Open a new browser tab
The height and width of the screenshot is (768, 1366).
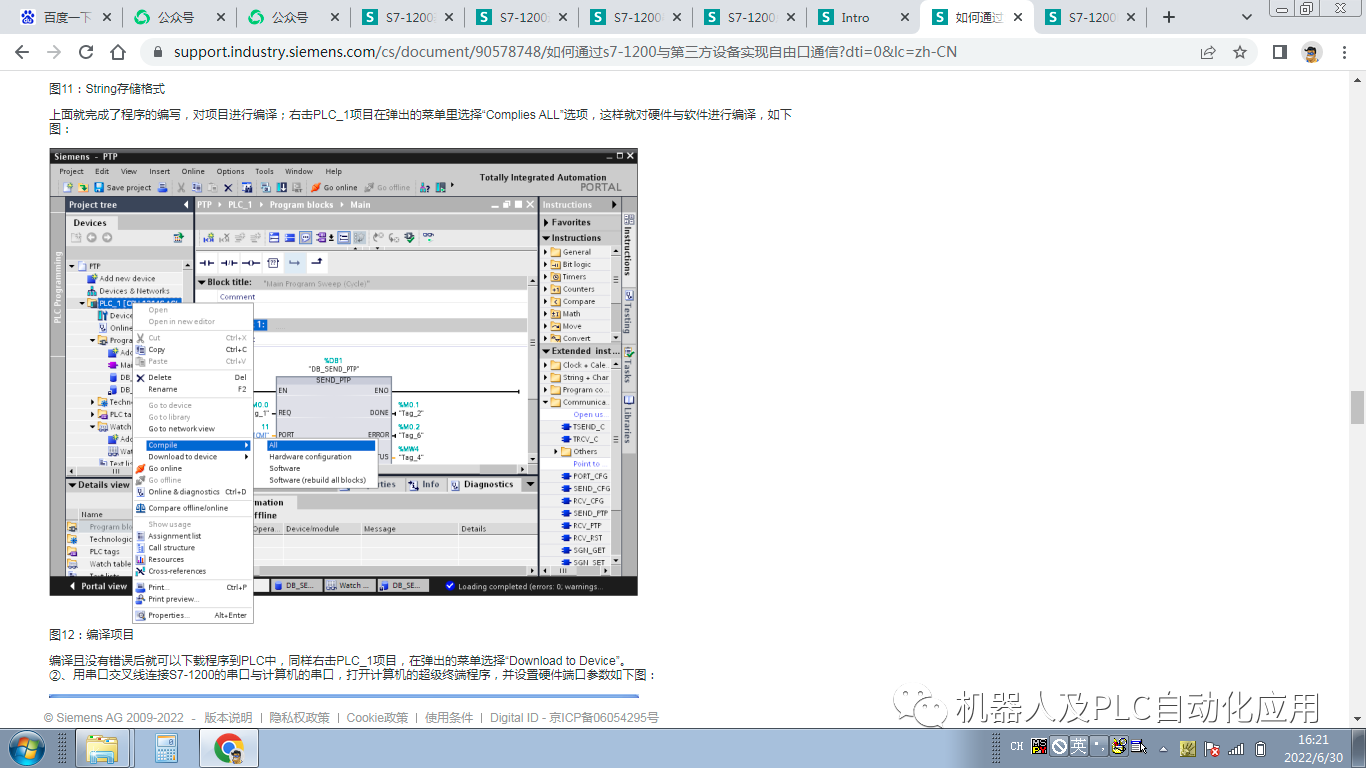(1169, 17)
